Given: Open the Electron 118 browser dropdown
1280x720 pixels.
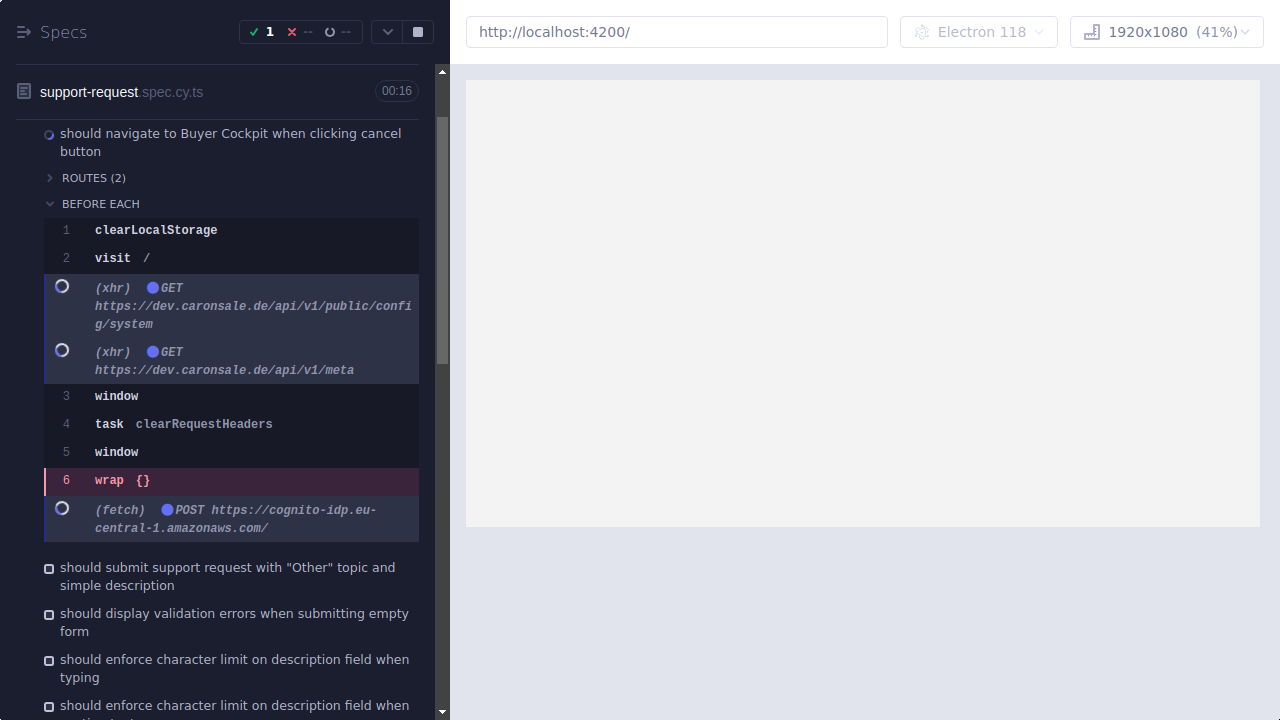Looking at the screenshot, I should [x=978, y=31].
